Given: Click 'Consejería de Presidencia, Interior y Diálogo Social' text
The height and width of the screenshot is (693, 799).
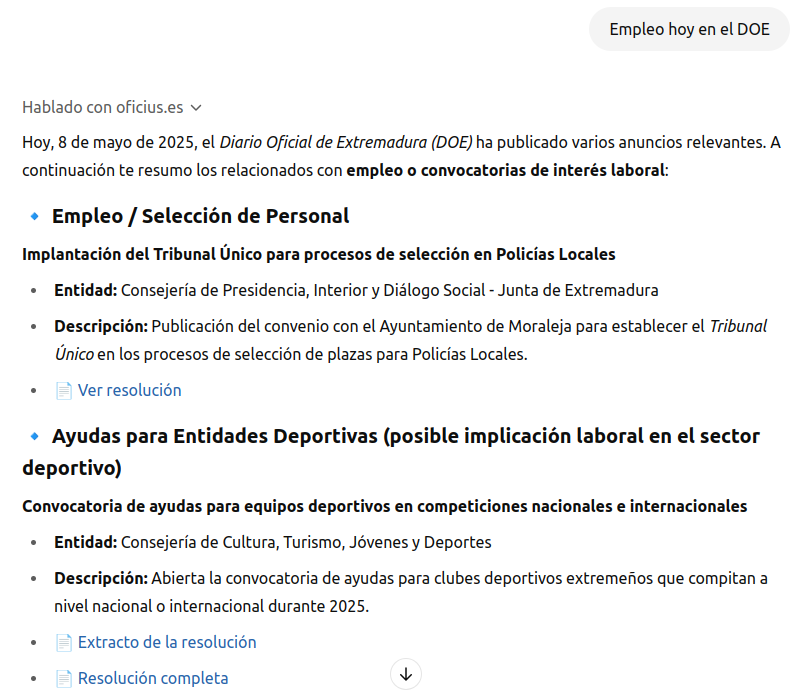Looking at the screenshot, I should [x=303, y=290].
